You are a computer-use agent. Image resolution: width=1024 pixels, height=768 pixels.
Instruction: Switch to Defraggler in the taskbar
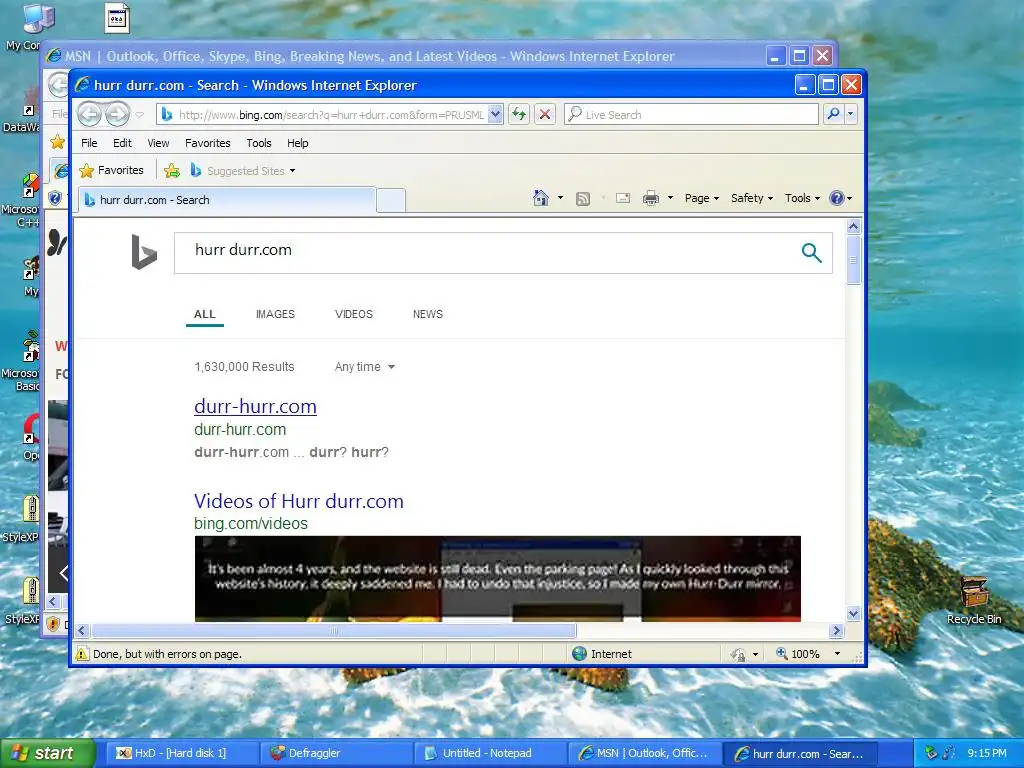(x=336, y=753)
